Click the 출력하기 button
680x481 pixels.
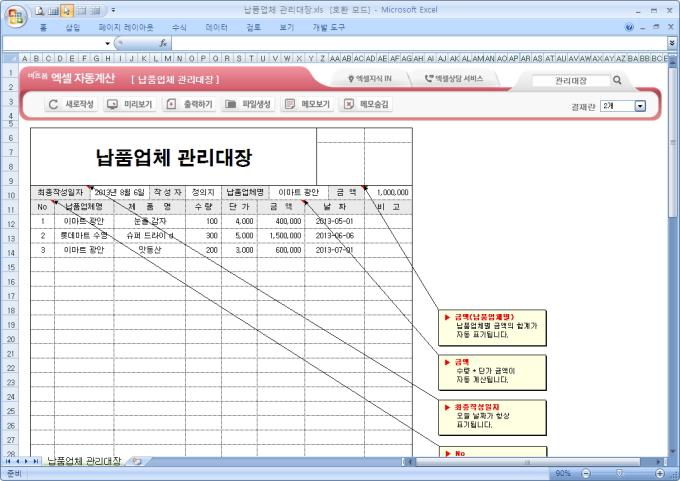[189, 104]
